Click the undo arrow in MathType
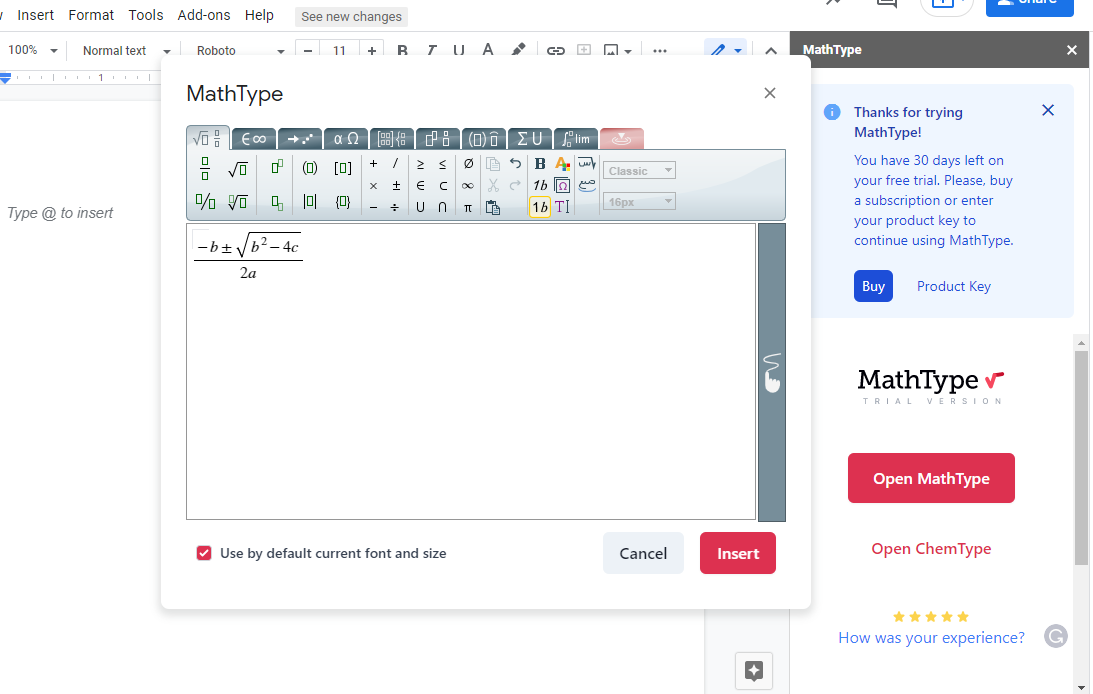This screenshot has width=1093, height=694. pyautogui.click(x=515, y=164)
